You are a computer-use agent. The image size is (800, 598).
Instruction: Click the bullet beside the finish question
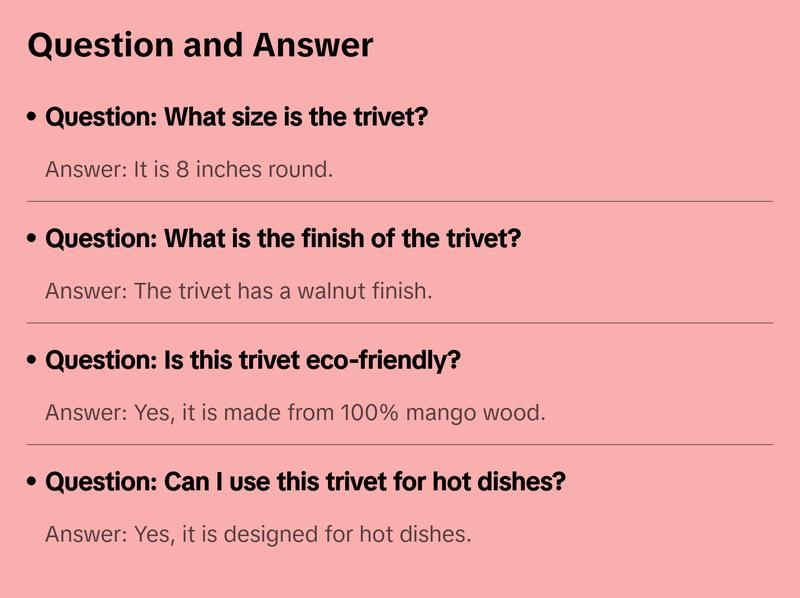pos(33,240)
